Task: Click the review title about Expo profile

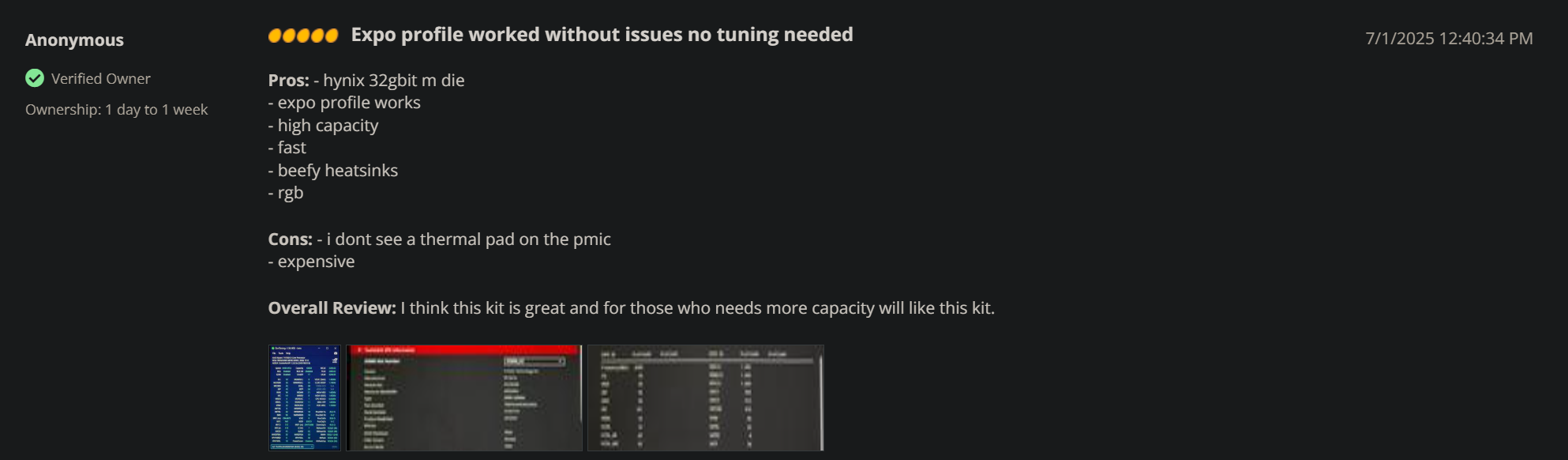Action: [602, 35]
